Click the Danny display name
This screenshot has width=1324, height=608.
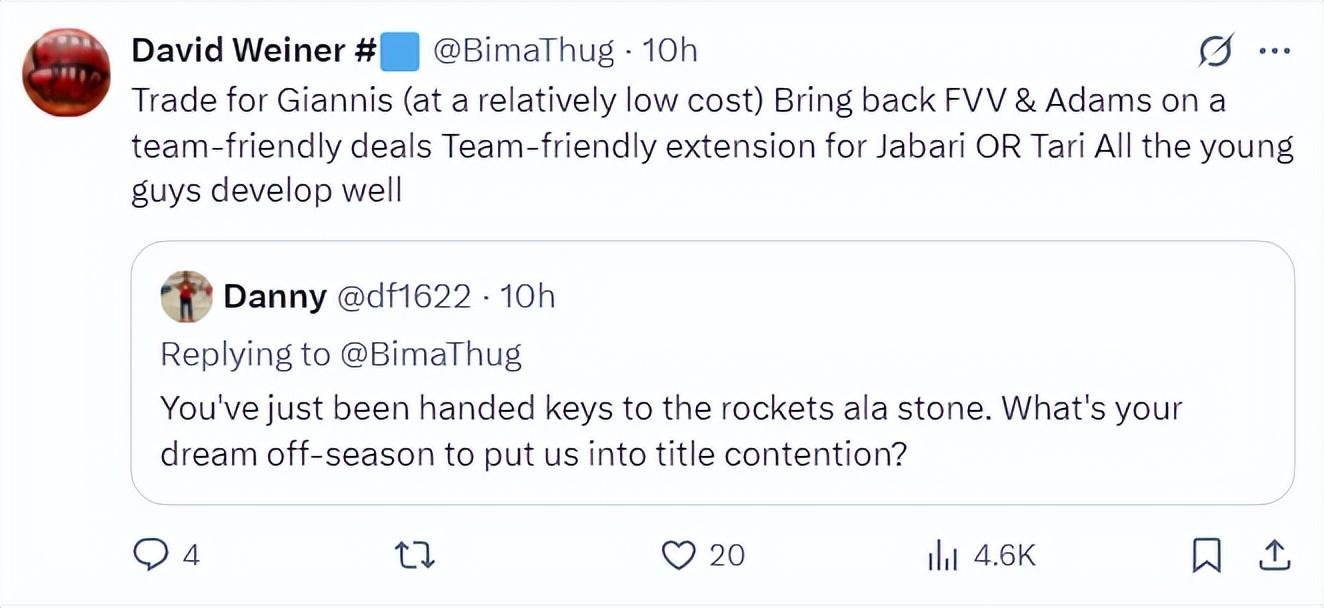pos(275,296)
